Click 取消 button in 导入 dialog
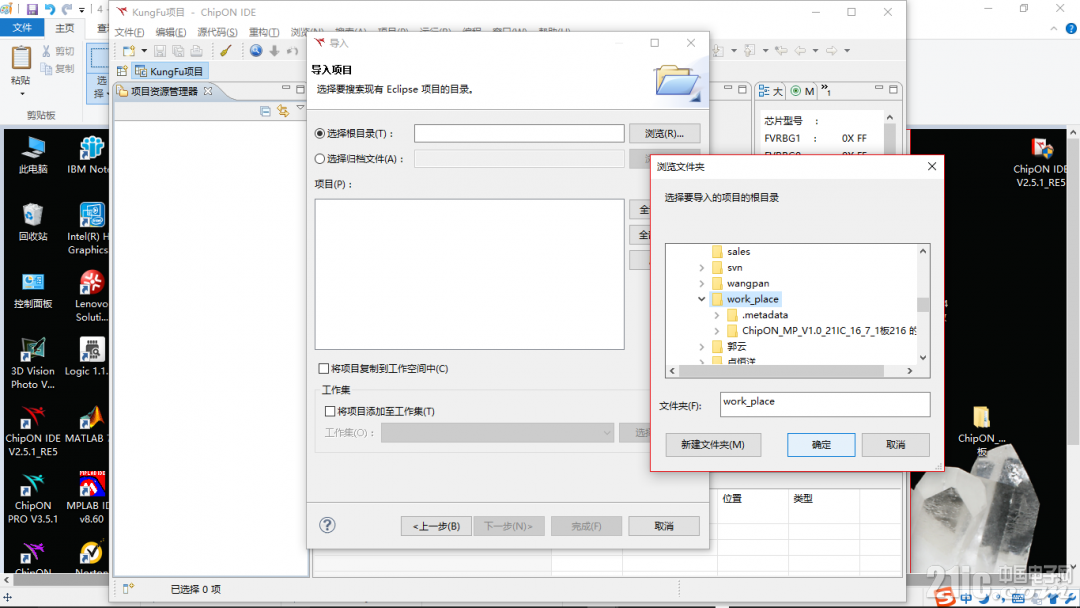Viewport: 1080px width, 608px height. (664, 526)
